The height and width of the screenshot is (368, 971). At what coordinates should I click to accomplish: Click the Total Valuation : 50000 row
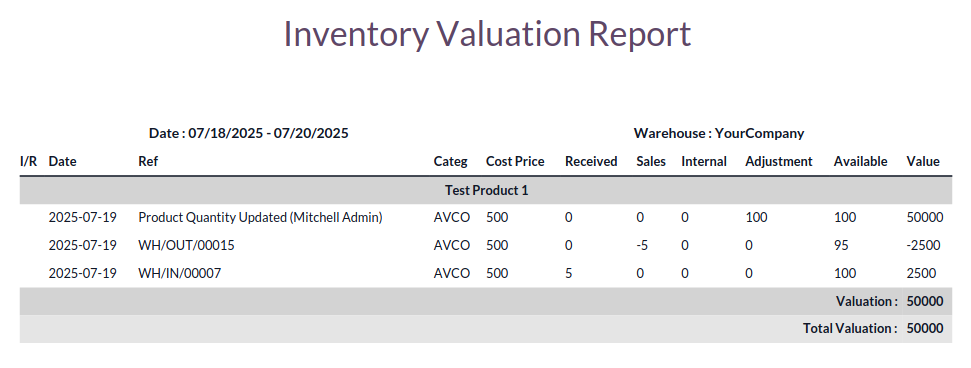point(486,328)
